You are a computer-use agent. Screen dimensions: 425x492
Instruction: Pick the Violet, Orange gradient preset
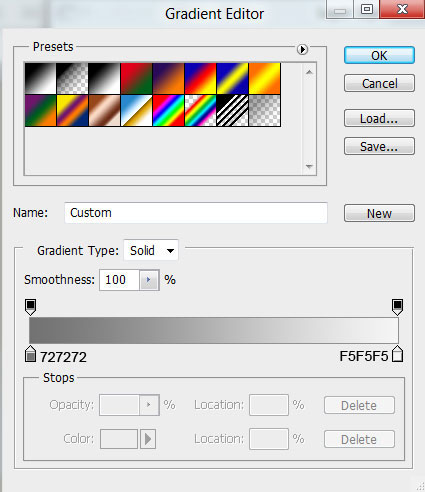click(x=168, y=79)
